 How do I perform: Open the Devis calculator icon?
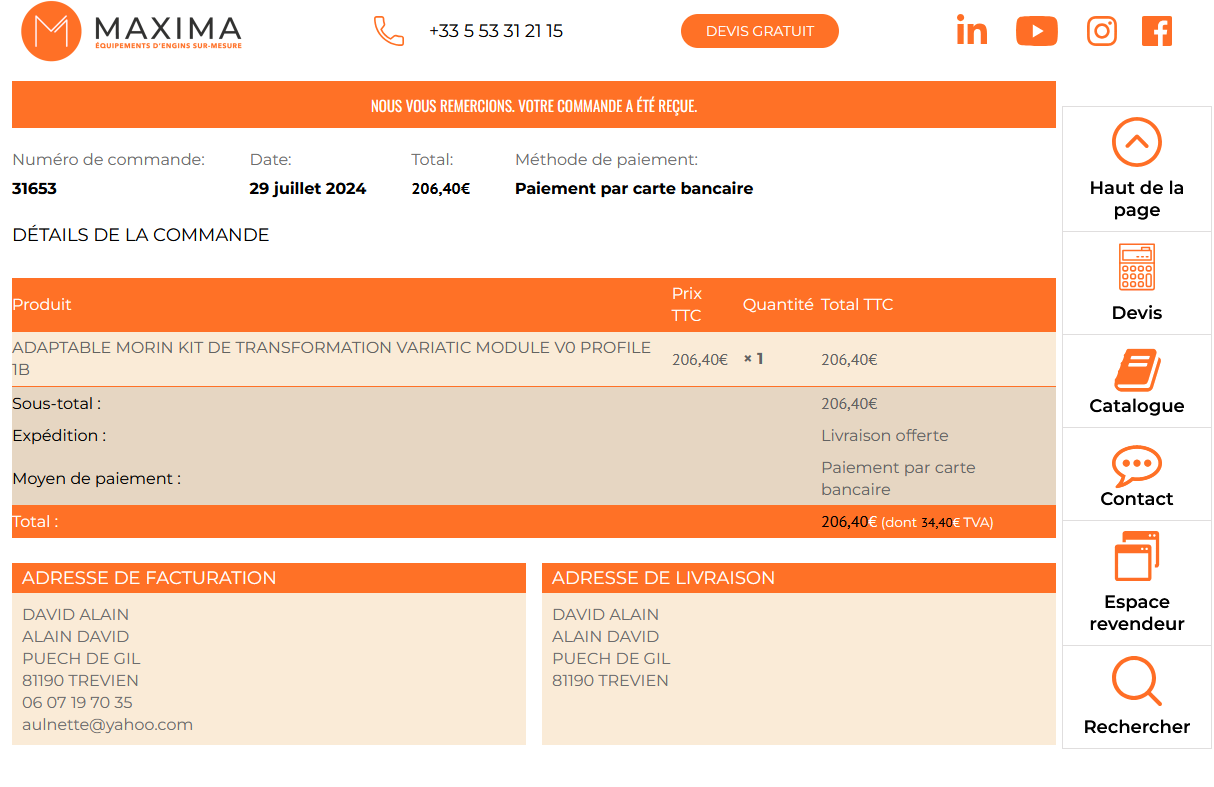click(x=1136, y=267)
